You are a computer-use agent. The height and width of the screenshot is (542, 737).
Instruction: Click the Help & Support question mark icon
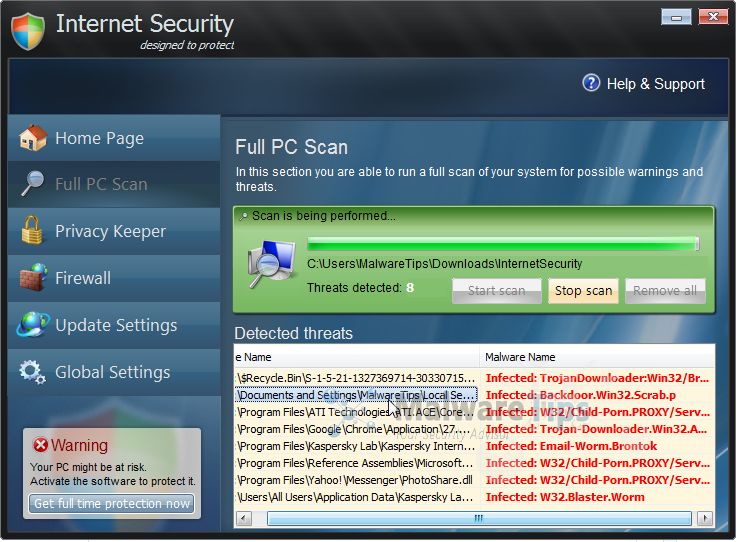point(591,83)
